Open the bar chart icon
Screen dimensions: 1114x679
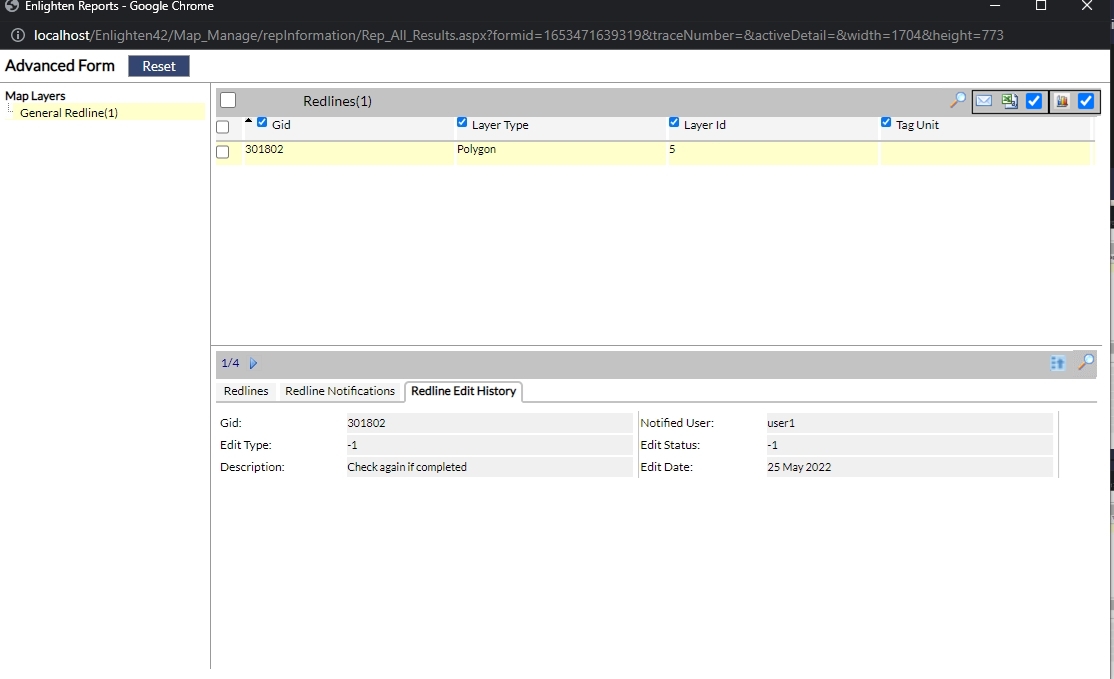point(1062,101)
